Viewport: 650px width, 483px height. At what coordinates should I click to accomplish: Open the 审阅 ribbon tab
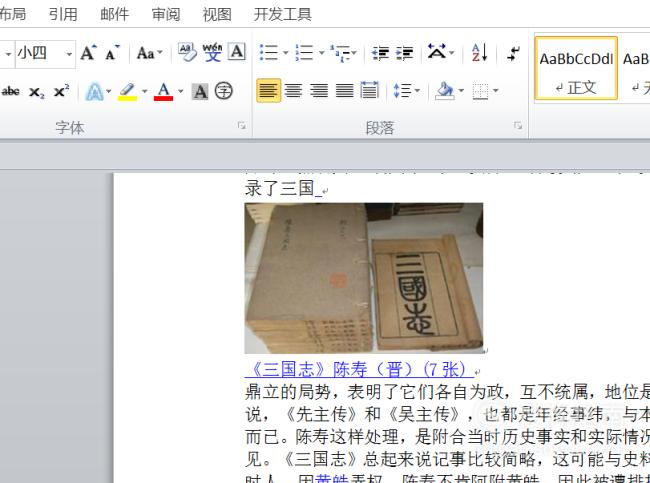tap(166, 14)
